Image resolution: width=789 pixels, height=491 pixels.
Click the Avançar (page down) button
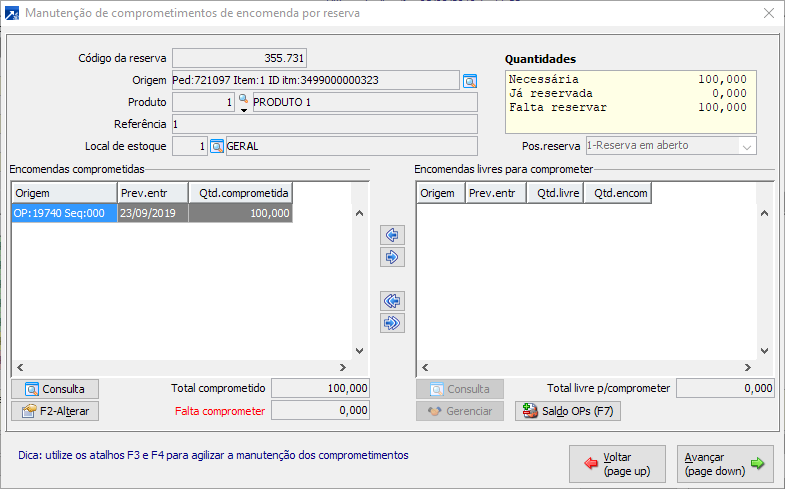(x=725, y=464)
